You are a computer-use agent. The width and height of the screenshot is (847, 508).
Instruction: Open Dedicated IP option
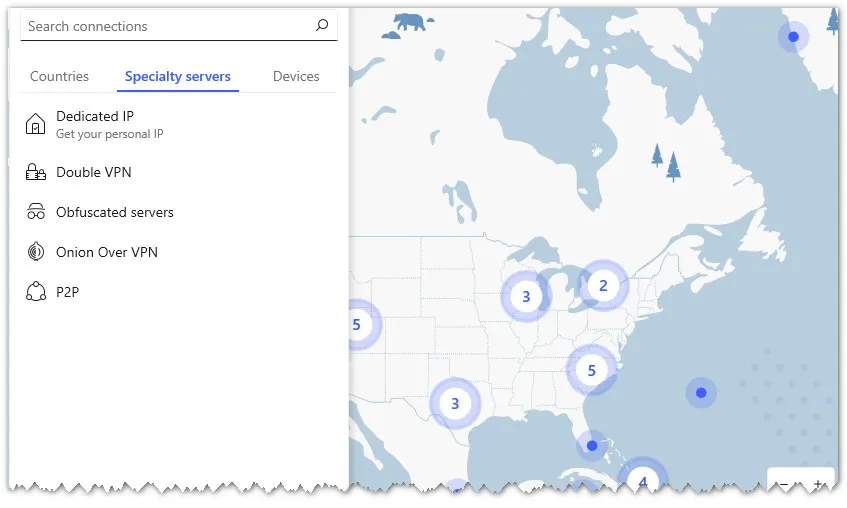95,116
